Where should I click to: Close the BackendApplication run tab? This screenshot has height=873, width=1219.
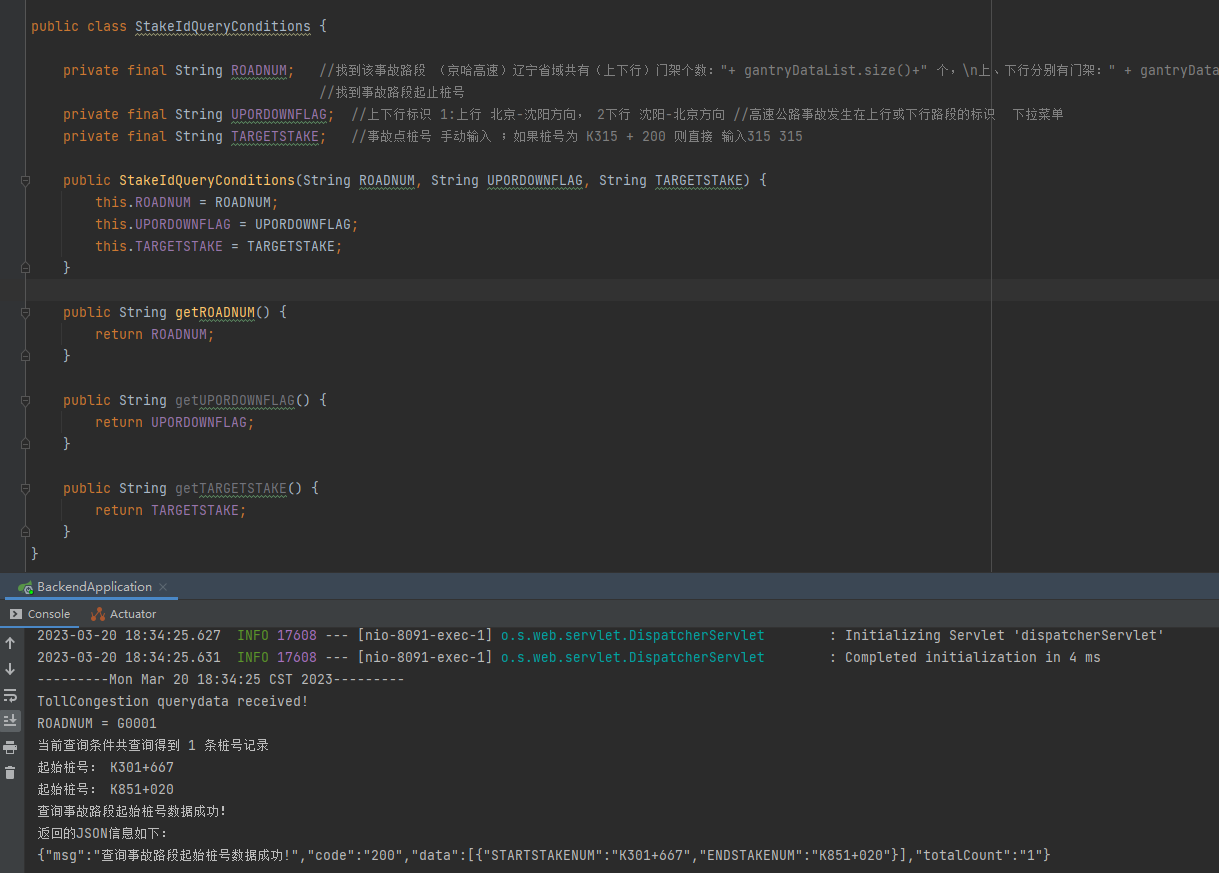[x=163, y=587]
